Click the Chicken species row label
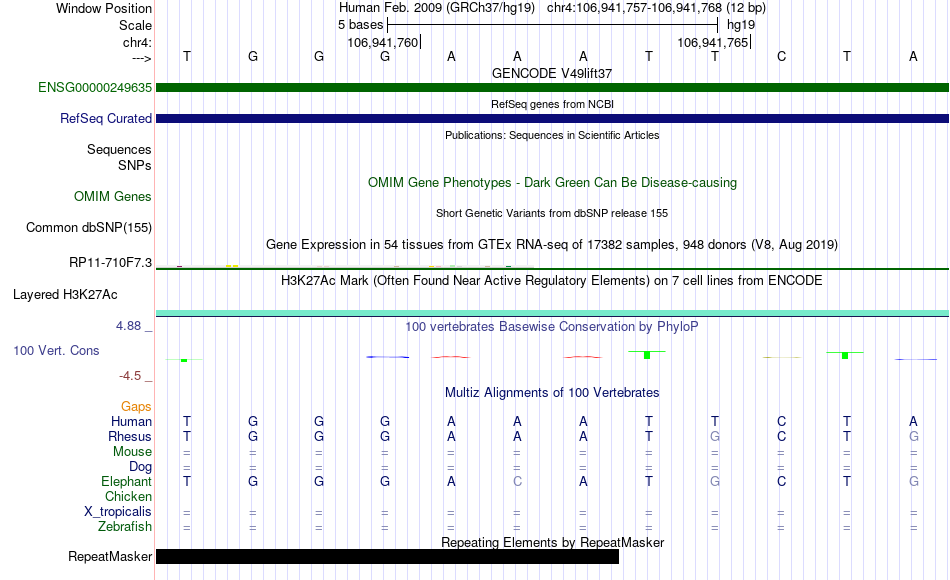The image size is (950, 580). pos(128,496)
